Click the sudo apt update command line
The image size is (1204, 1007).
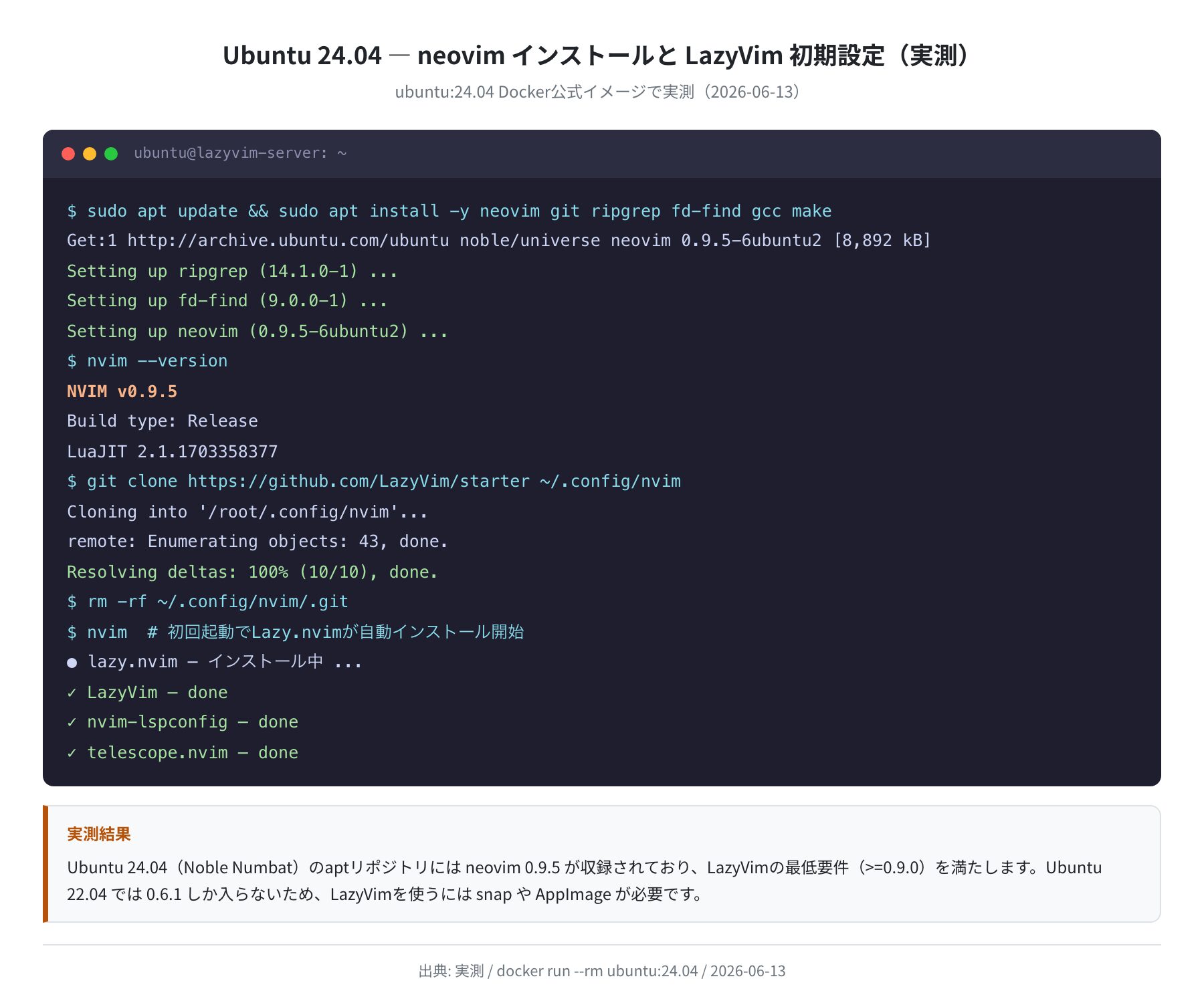(449, 211)
